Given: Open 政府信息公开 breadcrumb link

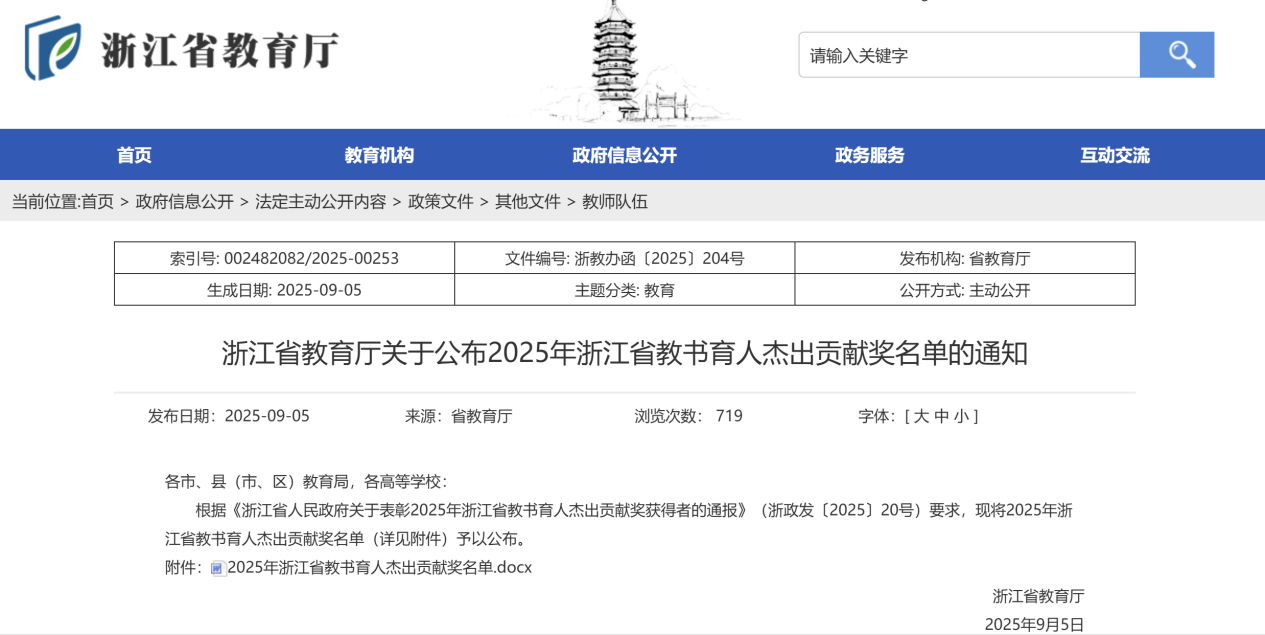Looking at the screenshot, I should click(185, 201).
